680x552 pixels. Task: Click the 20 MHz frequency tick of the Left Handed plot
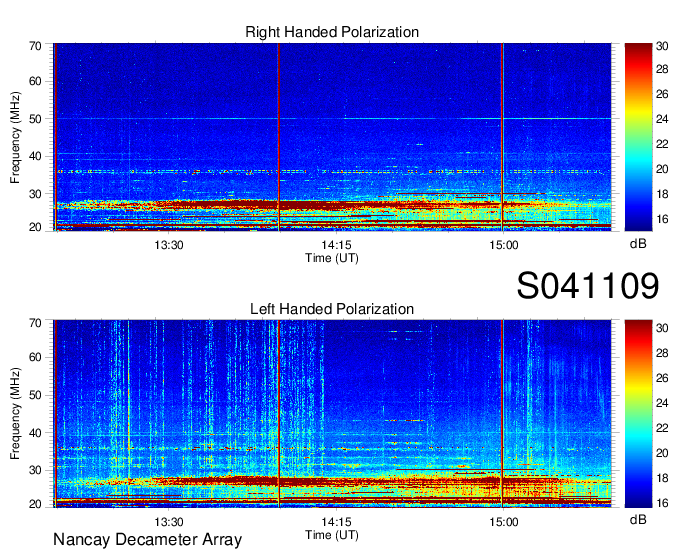[35, 504]
